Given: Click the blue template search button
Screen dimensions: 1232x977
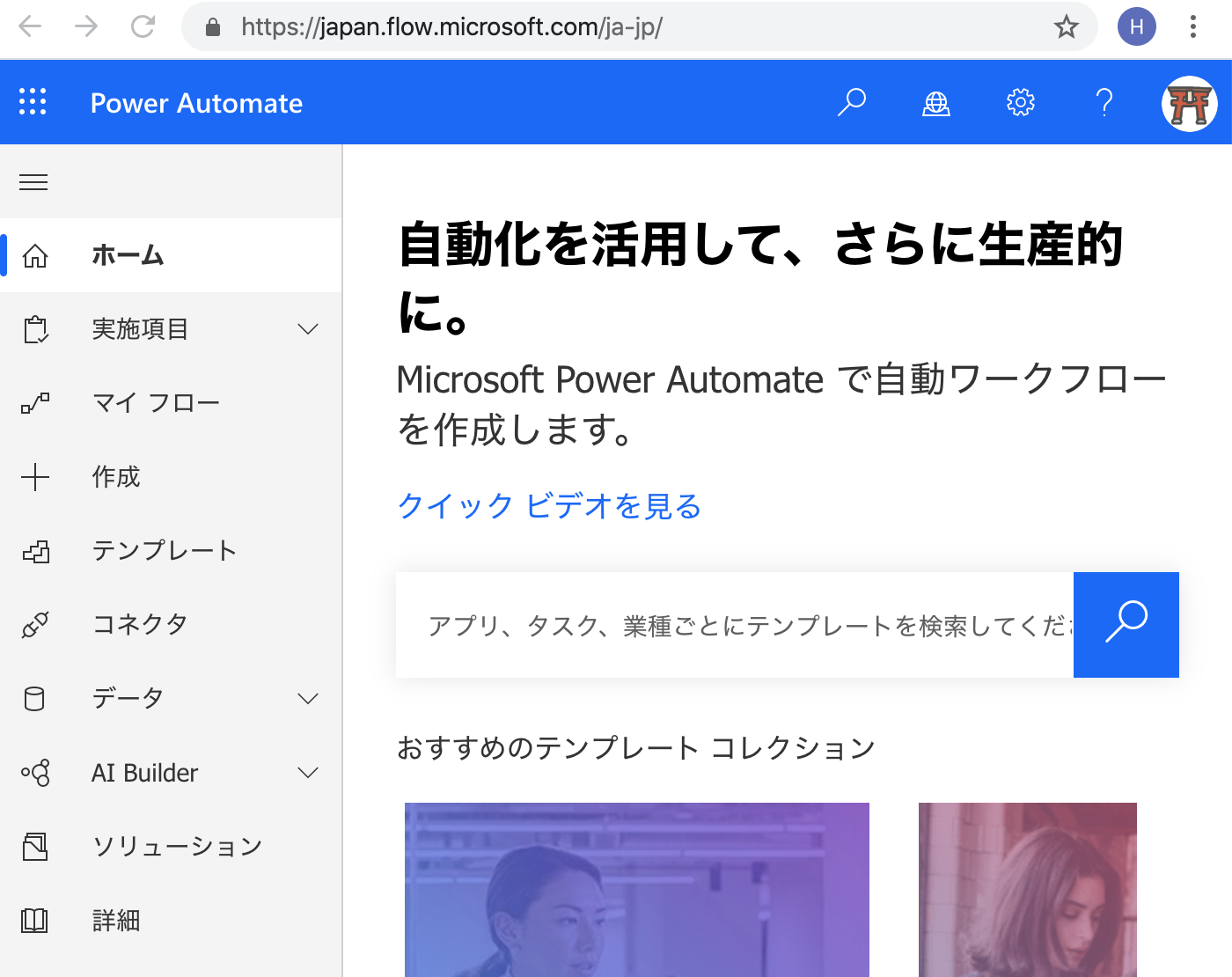Looking at the screenshot, I should point(1126,624).
